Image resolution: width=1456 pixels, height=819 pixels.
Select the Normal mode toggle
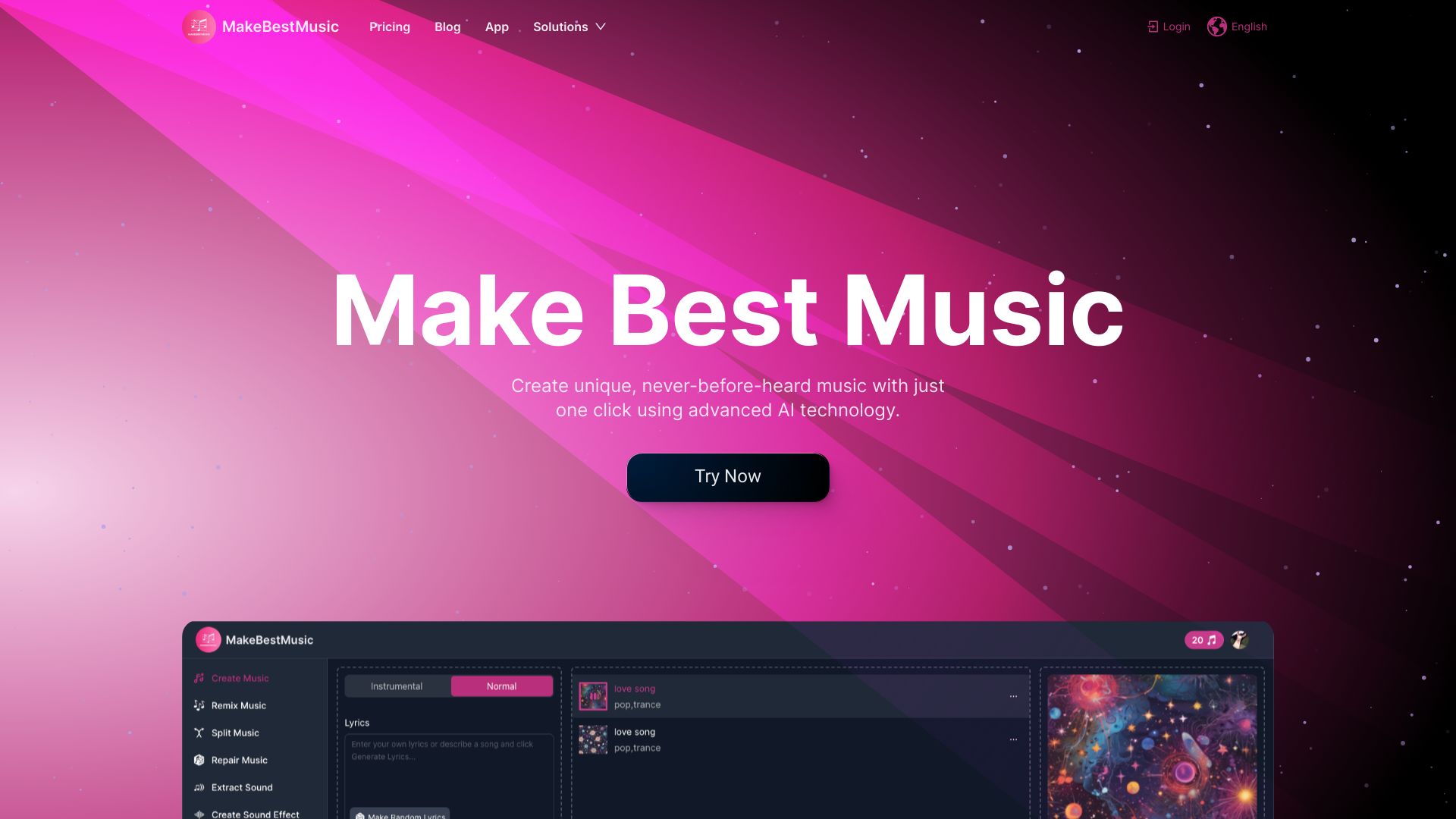coord(501,686)
